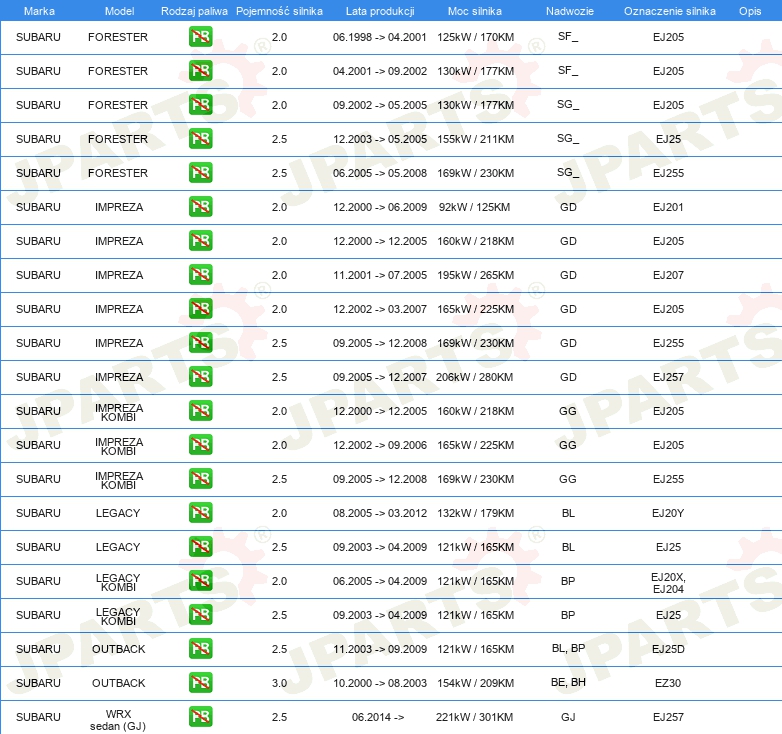Click production dates 08.2005 -> 03.2012
The height and width of the screenshot is (734, 782).
pos(380,513)
